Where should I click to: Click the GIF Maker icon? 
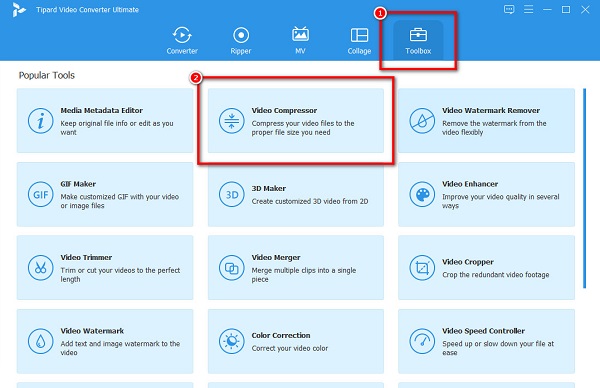[40, 194]
